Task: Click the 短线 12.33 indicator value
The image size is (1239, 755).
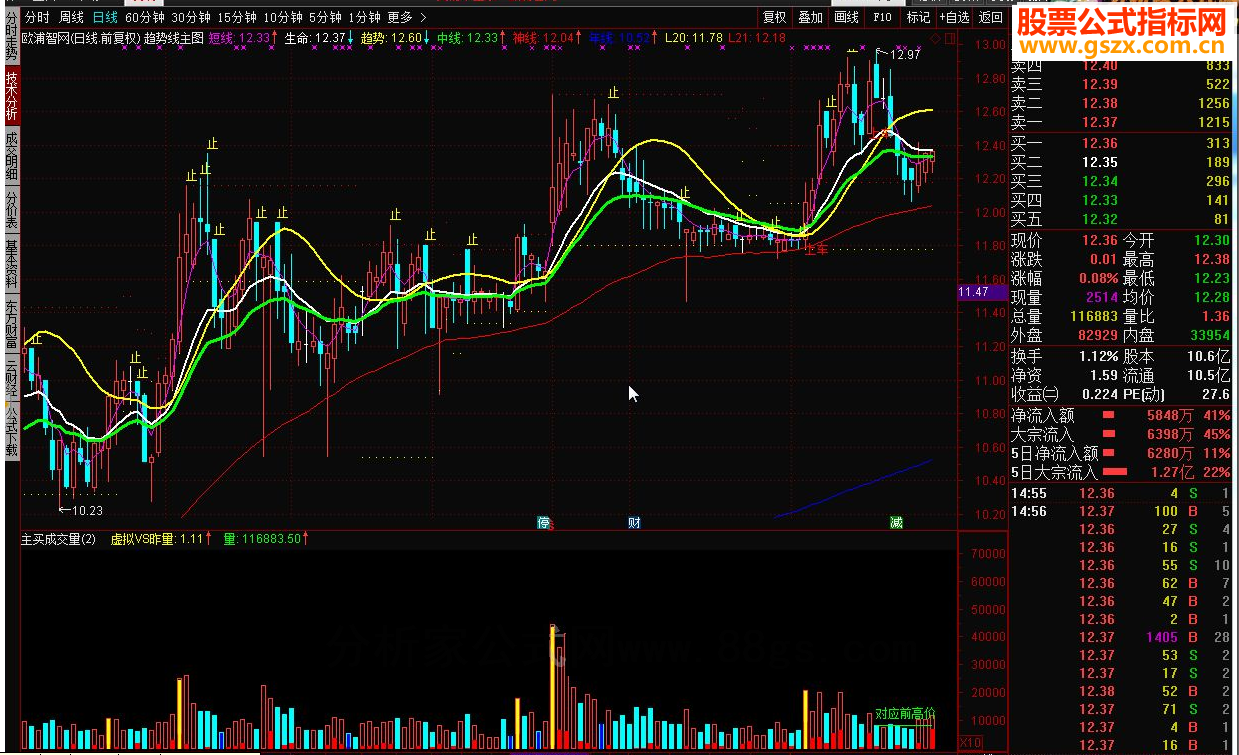Action: click(x=243, y=38)
